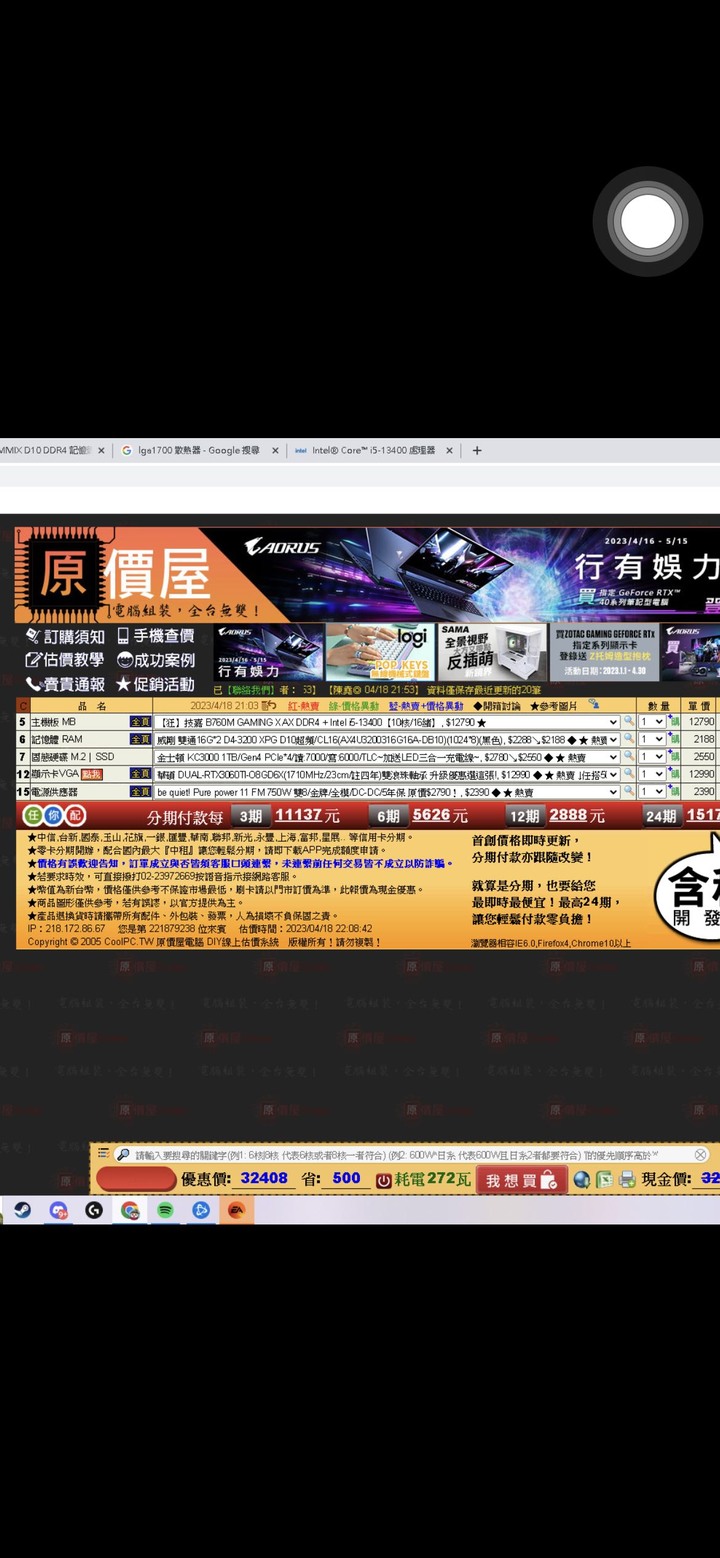Open the Steam taskbar icon
Viewport: 720px width, 1558px height.
pyautogui.click(x=21, y=1210)
